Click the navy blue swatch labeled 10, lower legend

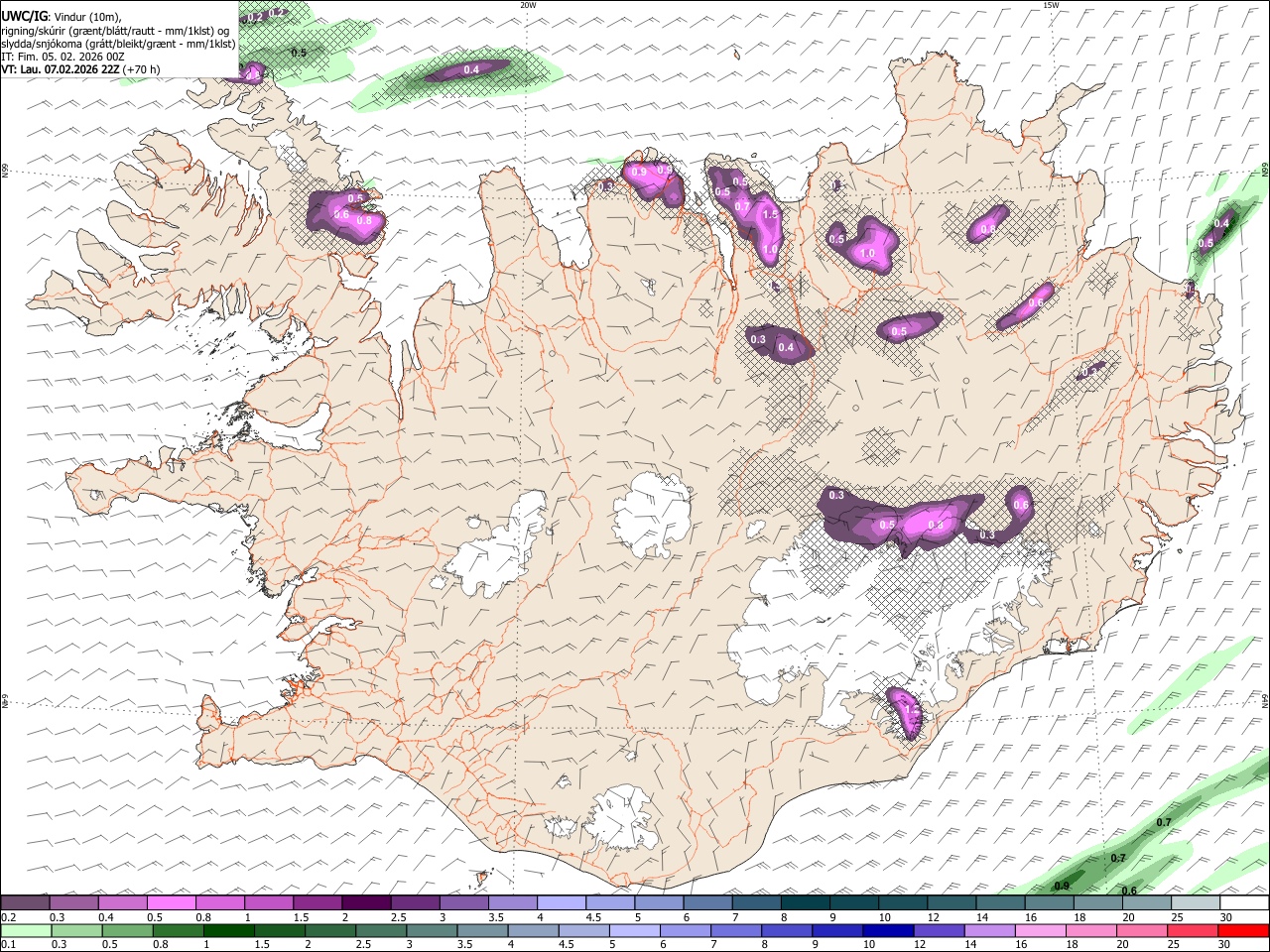(x=887, y=930)
